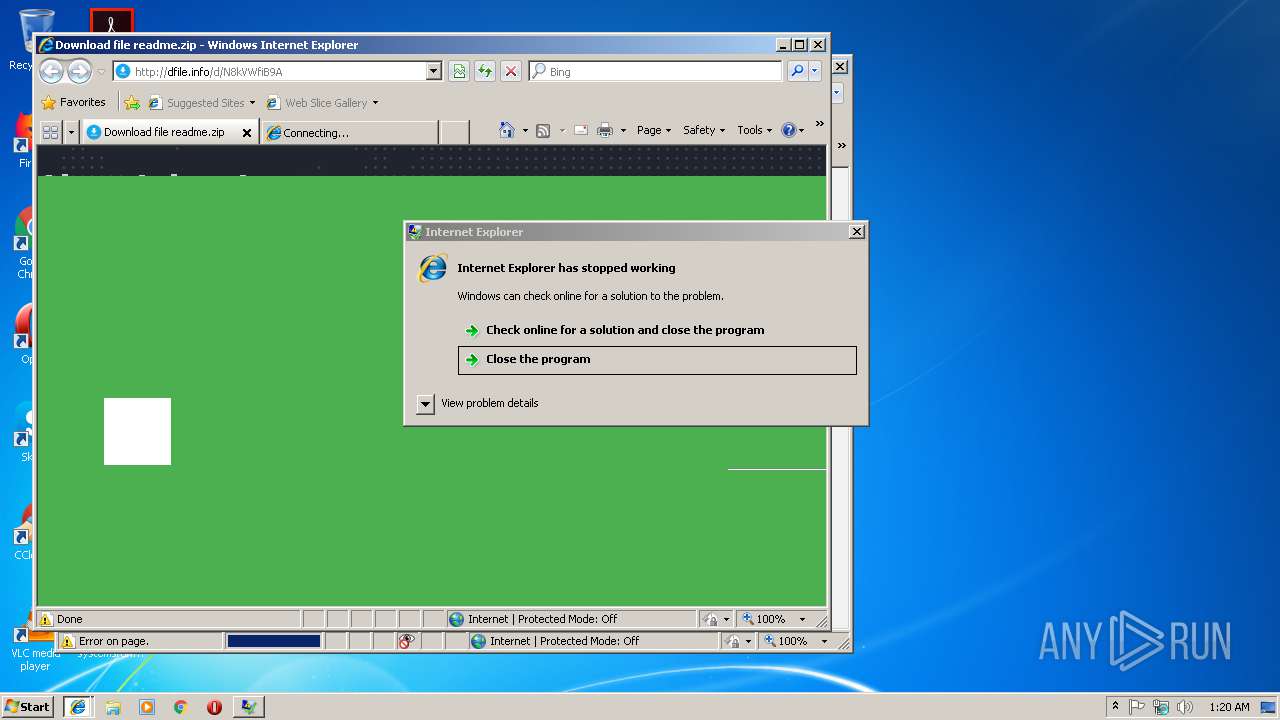Toggle the Compatibility View icon

459,71
